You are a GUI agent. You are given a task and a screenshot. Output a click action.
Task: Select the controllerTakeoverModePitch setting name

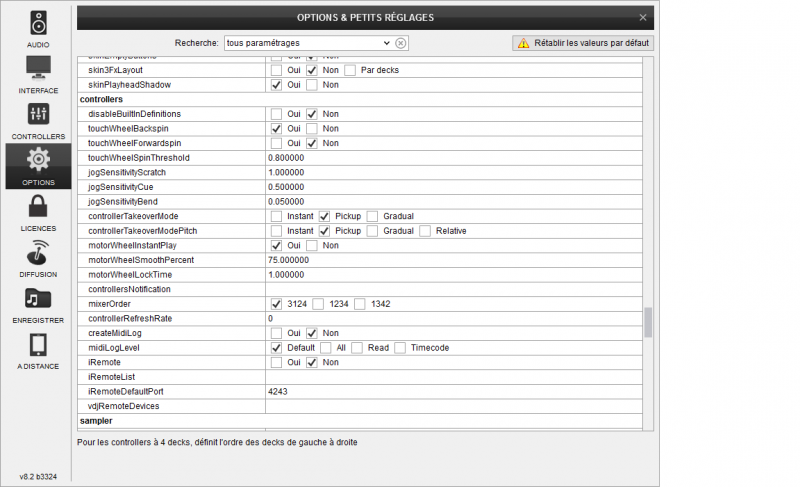tap(142, 231)
